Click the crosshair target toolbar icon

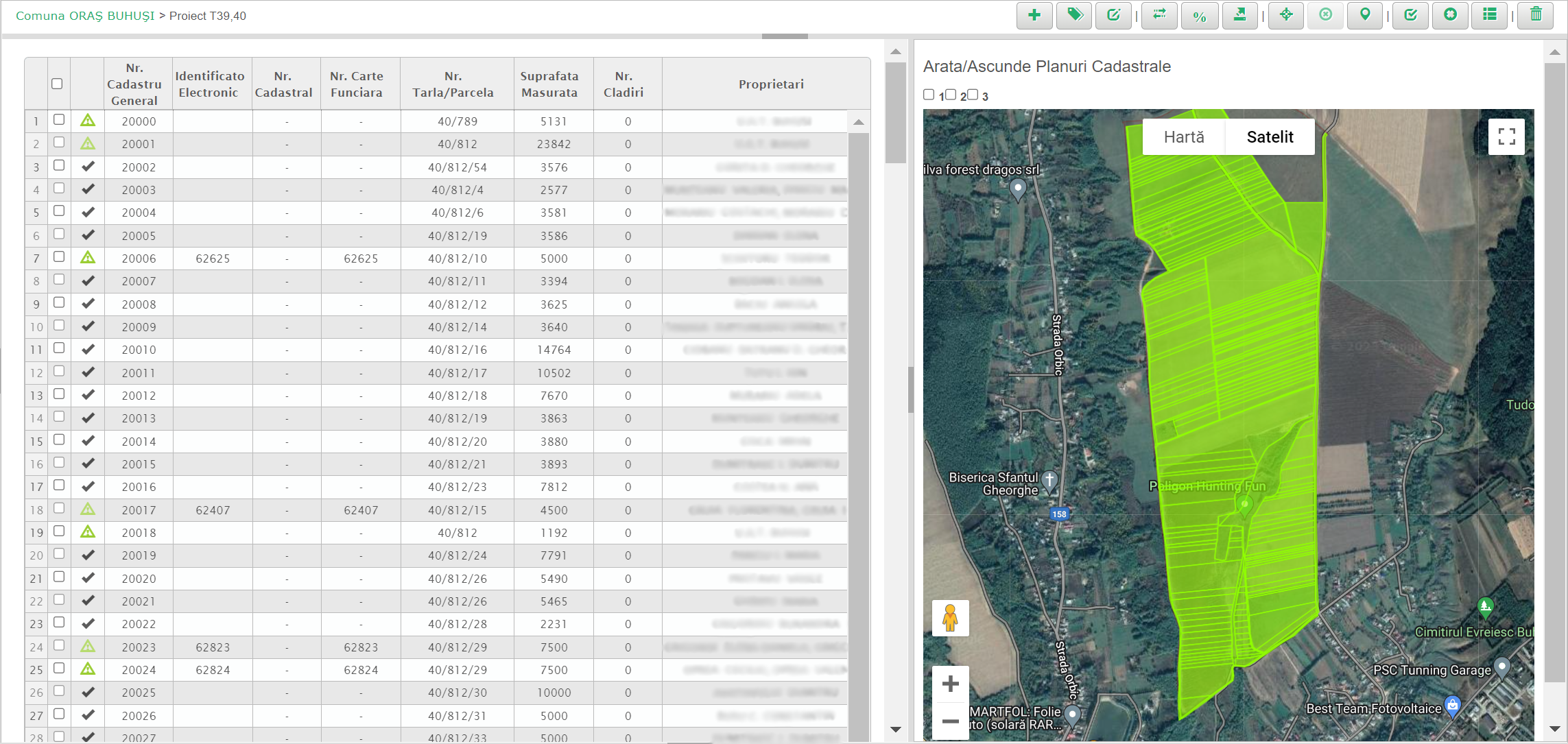[x=1286, y=15]
